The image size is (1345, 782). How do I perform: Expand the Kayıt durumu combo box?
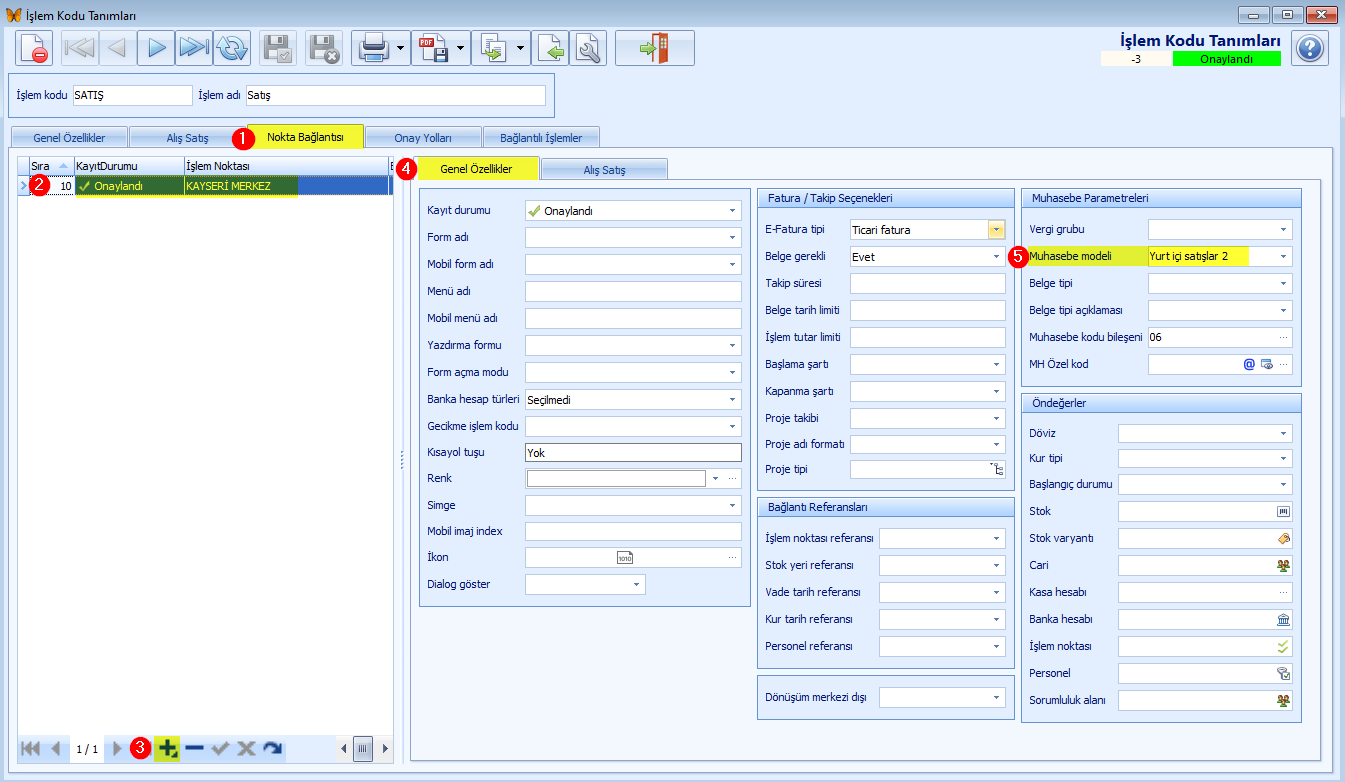pos(733,211)
